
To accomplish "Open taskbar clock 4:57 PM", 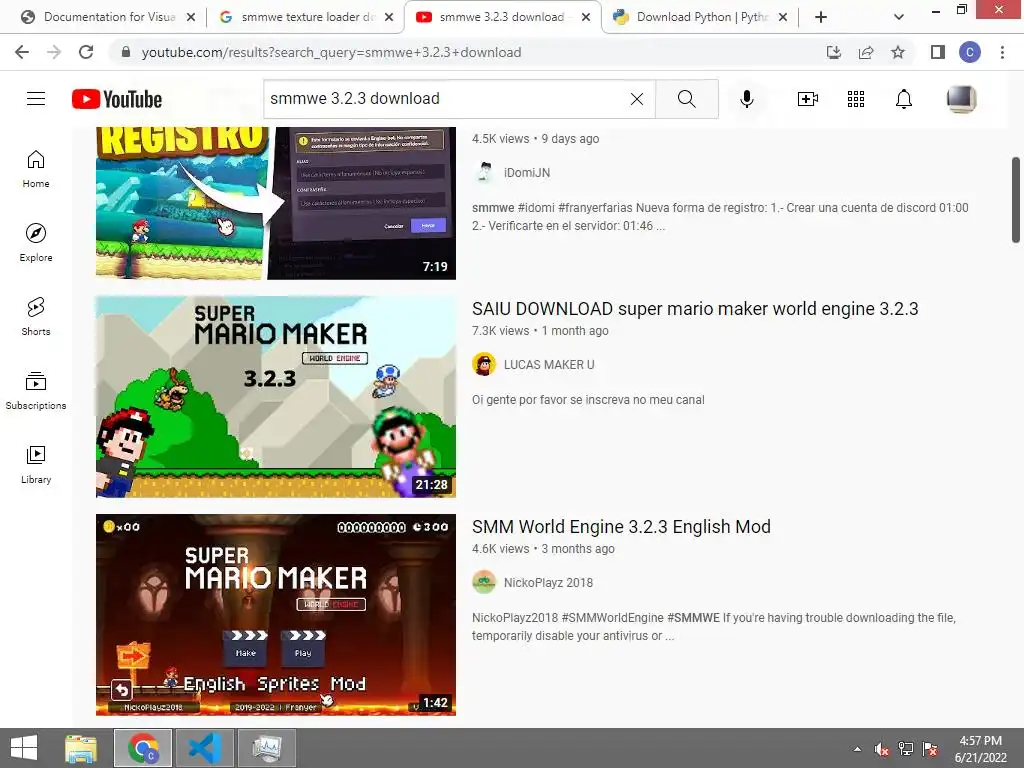I will coord(980,749).
